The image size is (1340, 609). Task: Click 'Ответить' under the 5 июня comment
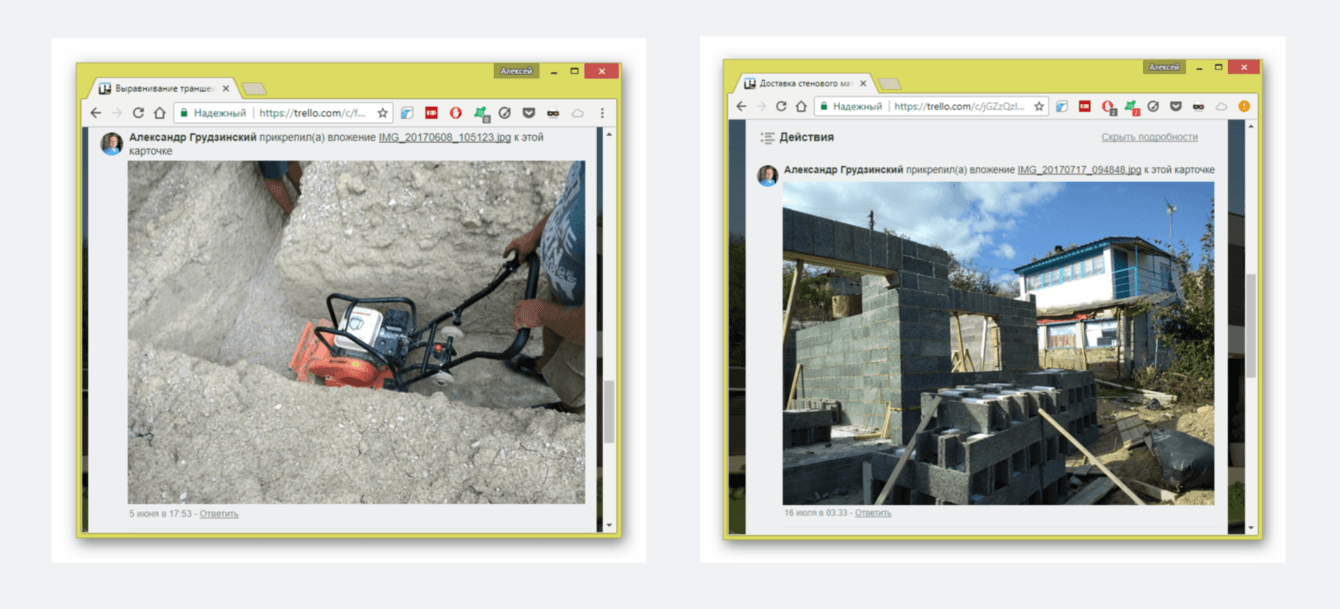point(219,514)
